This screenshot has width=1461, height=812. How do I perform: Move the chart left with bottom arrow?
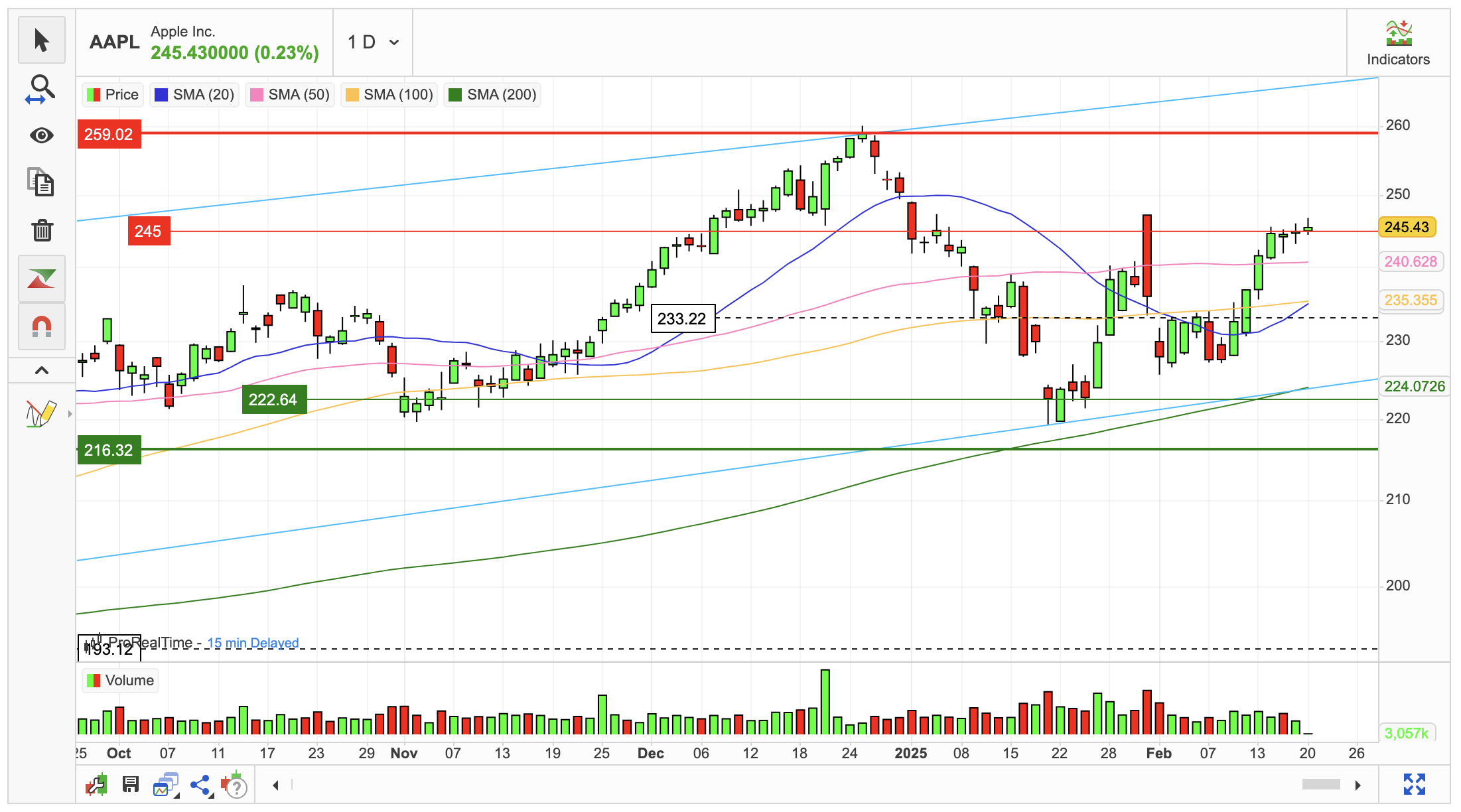275,785
